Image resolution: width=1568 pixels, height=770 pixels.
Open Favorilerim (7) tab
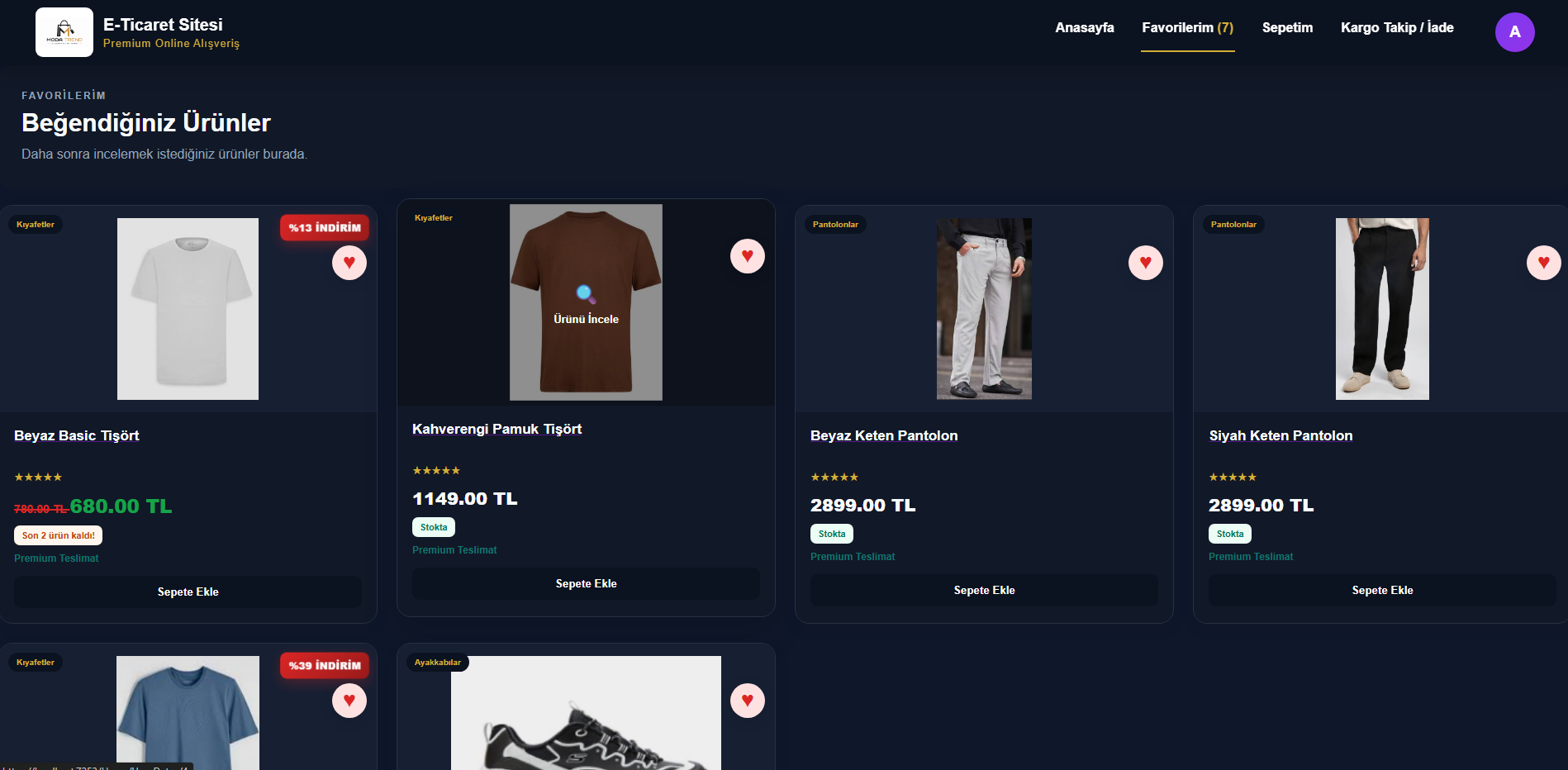point(1187,28)
